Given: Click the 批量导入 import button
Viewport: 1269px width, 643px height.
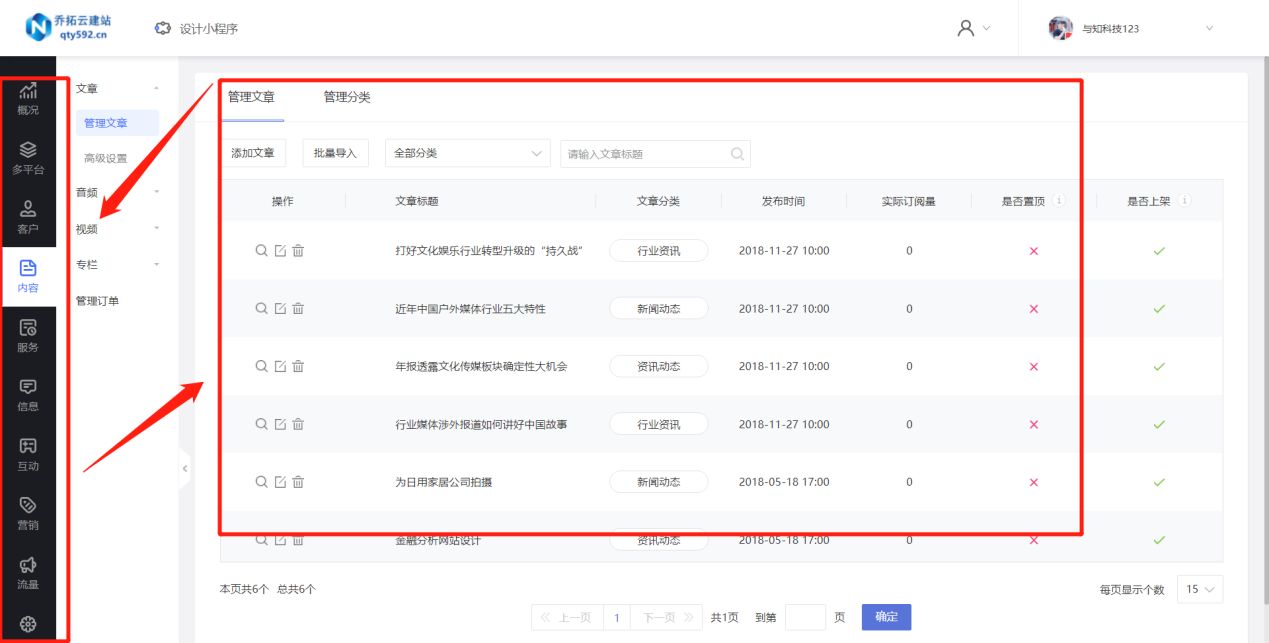Looking at the screenshot, I should click(x=335, y=153).
